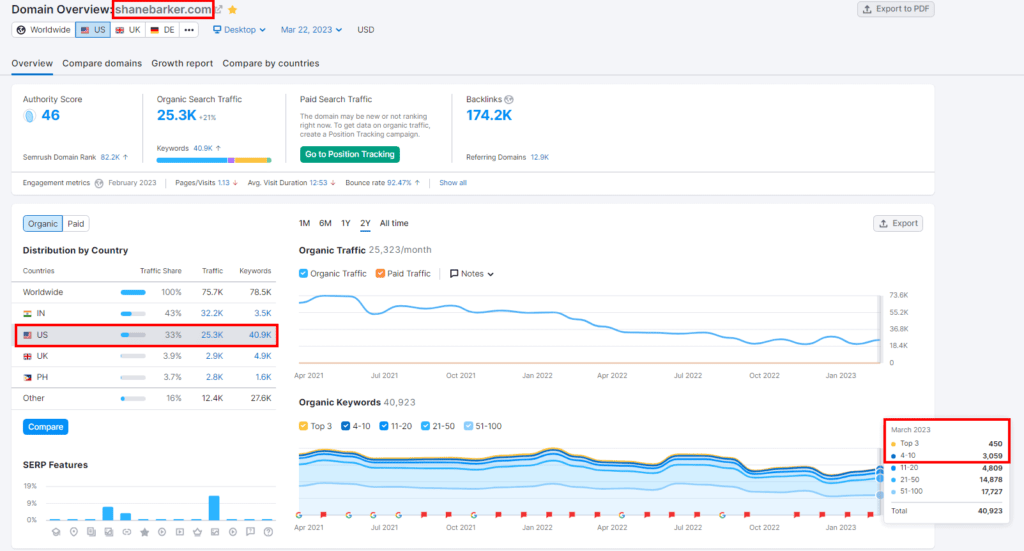
Task: Click the gray star SERP feature icon
Action: (x=144, y=532)
